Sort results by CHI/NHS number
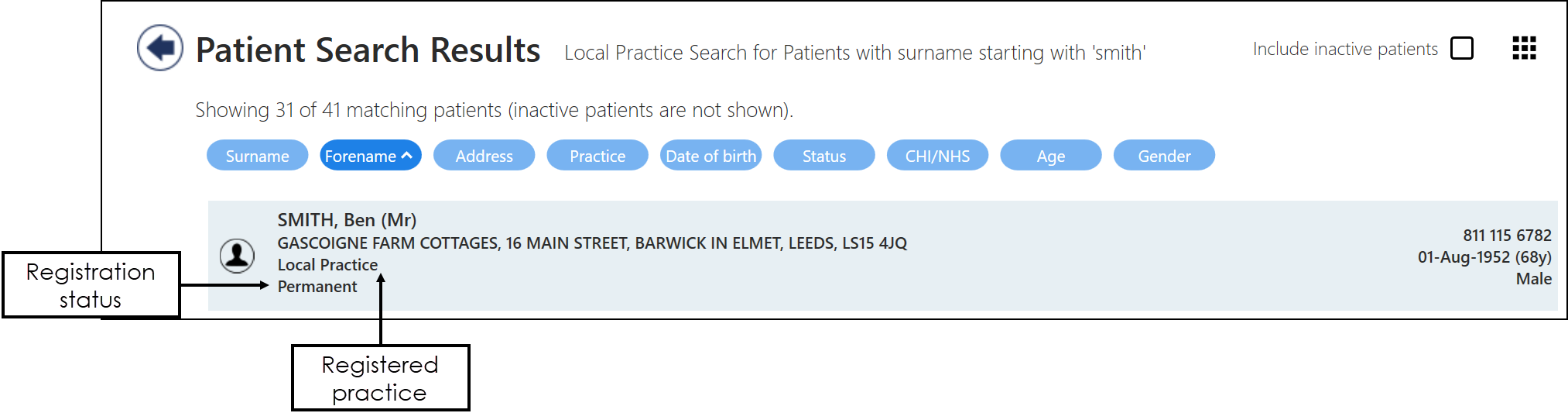This screenshot has height=413, width=1568. pyautogui.click(x=937, y=156)
